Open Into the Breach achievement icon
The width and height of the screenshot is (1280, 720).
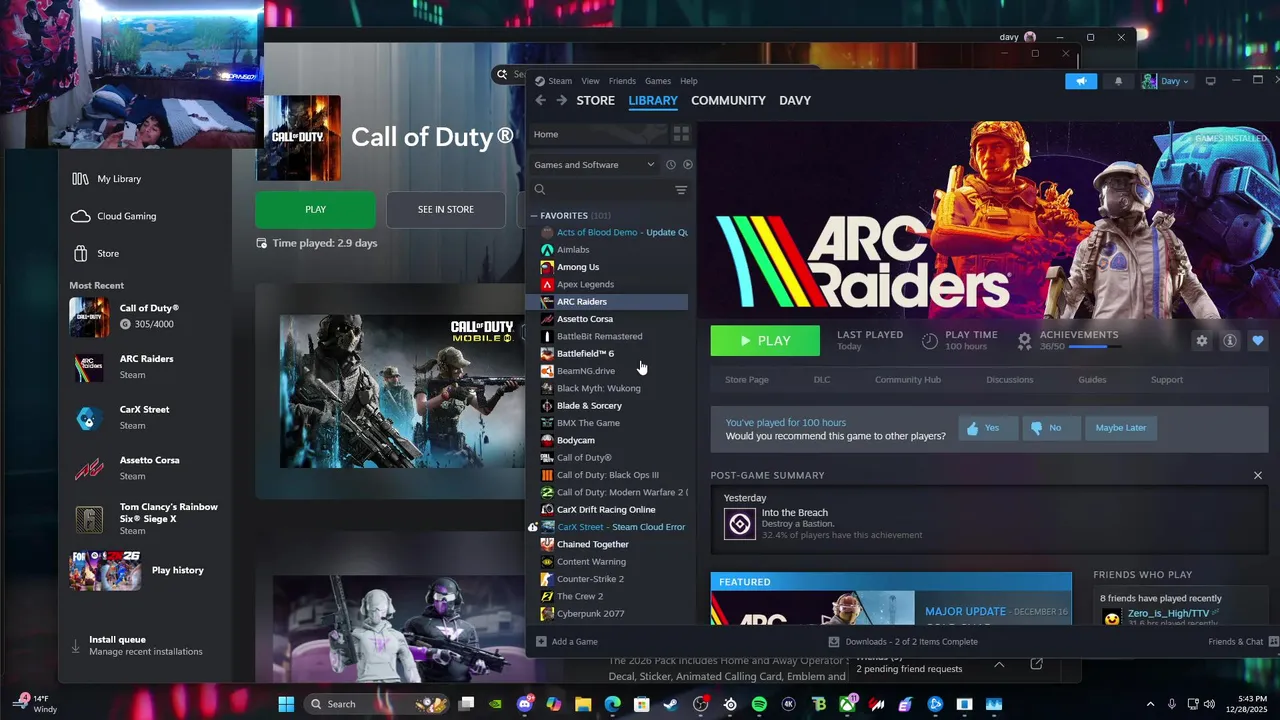(740, 523)
